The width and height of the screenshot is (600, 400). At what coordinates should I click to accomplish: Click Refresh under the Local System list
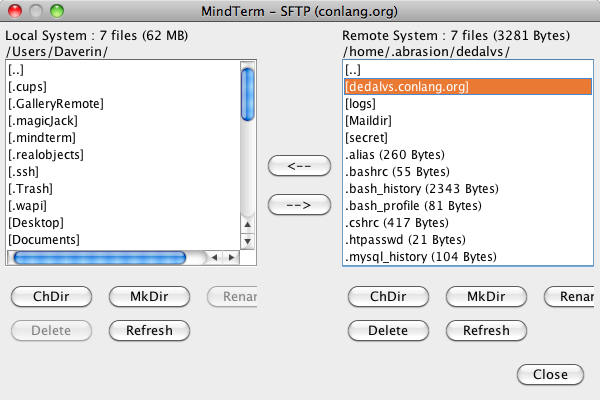tap(149, 330)
